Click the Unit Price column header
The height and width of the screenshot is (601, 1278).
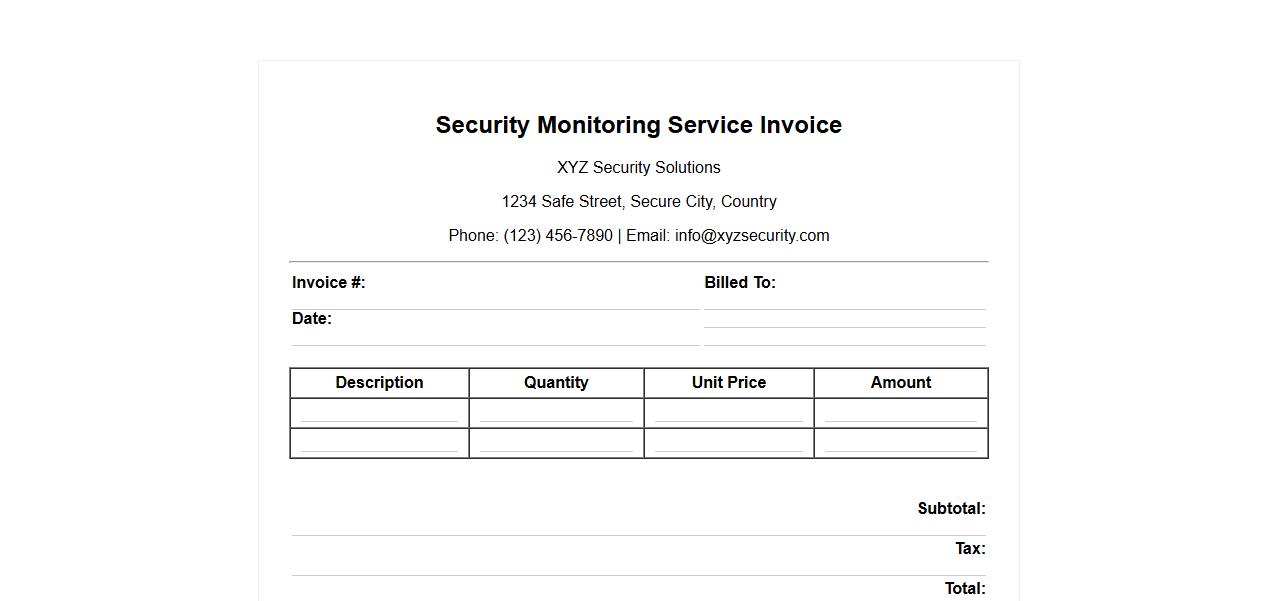[x=728, y=383]
